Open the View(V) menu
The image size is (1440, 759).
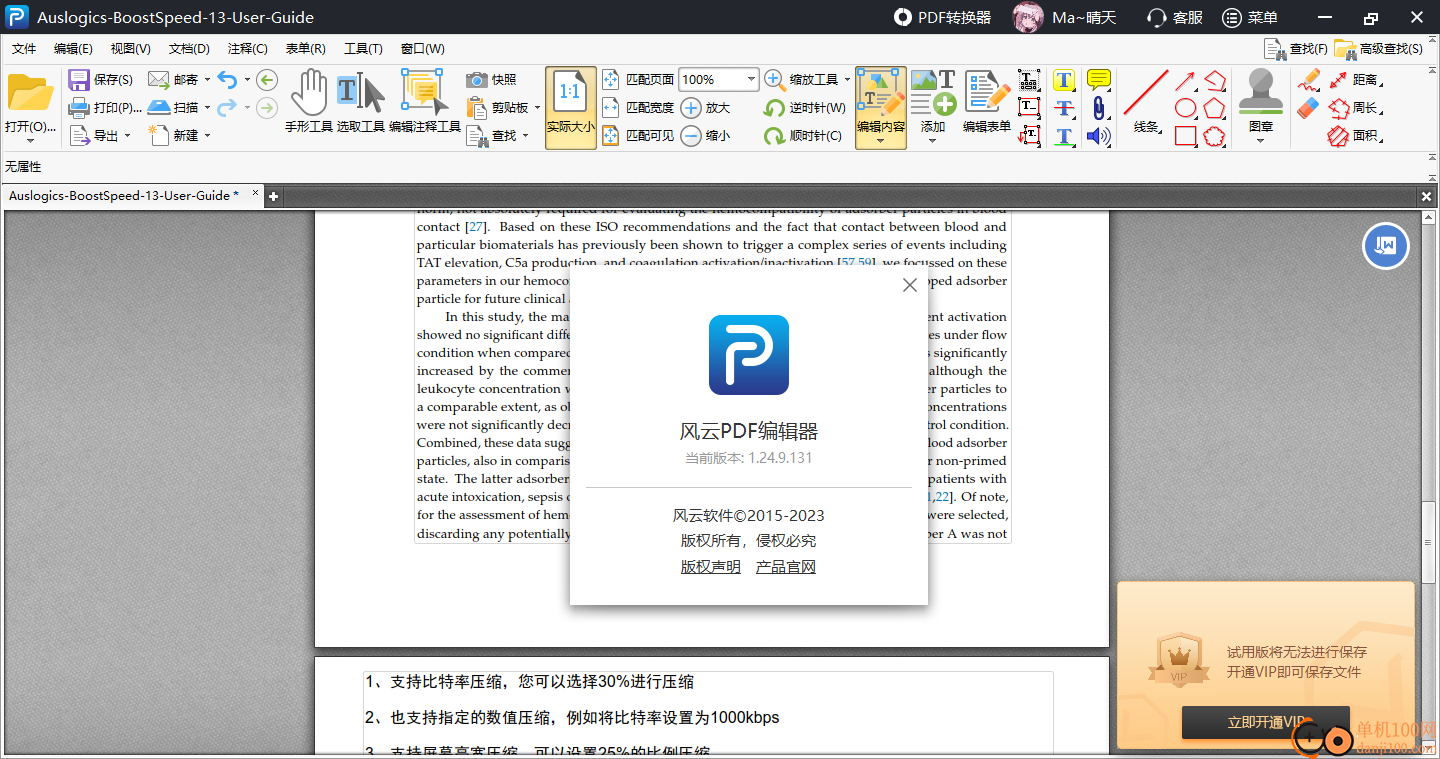(x=131, y=49)
